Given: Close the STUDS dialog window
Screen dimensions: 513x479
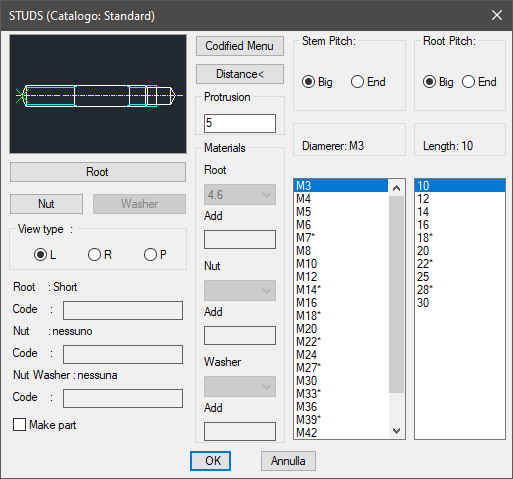Looking at the screenshot, I should click(x=497, y=15).
